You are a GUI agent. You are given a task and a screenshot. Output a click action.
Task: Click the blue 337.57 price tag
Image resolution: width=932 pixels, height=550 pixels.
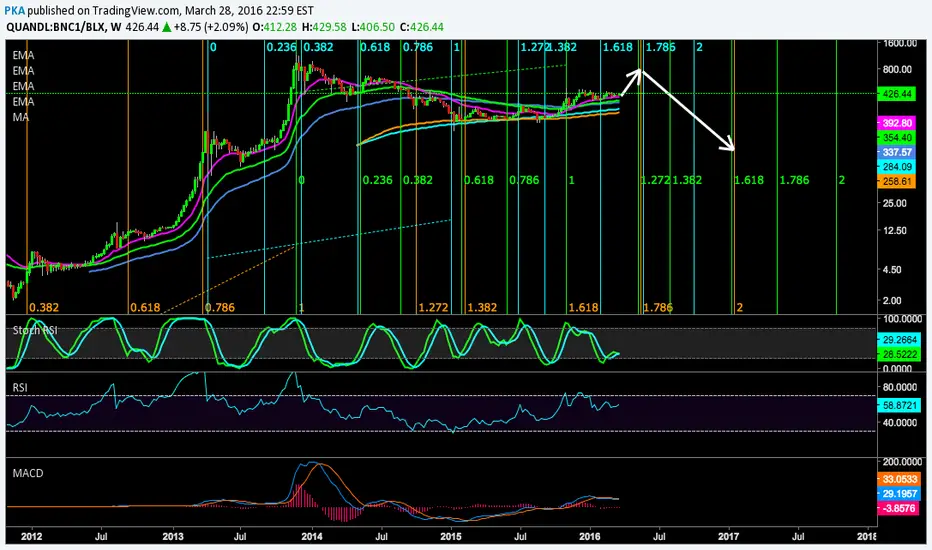[x=896, y=152]
